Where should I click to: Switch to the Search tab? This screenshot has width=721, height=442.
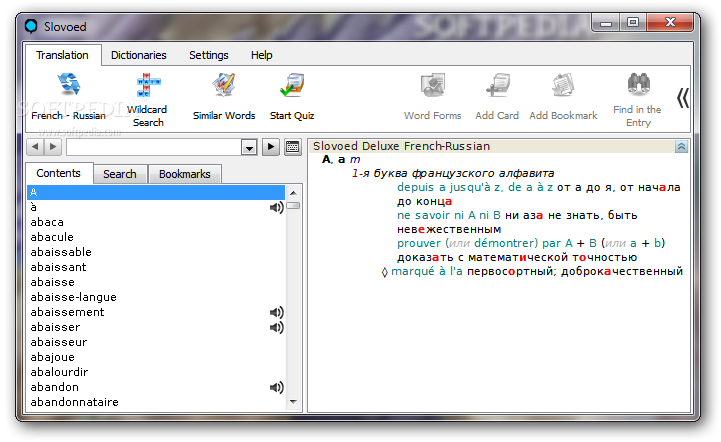tap(120, 174)
